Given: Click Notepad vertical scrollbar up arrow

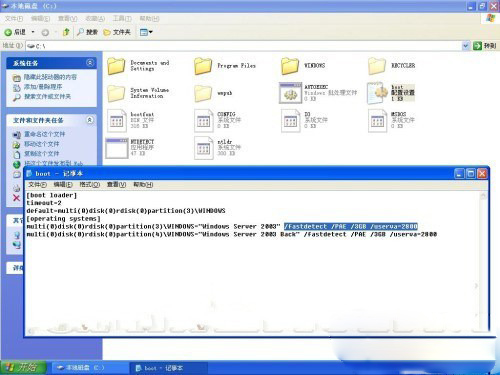Looking at the screenshot, I should (x=483, y=196).
